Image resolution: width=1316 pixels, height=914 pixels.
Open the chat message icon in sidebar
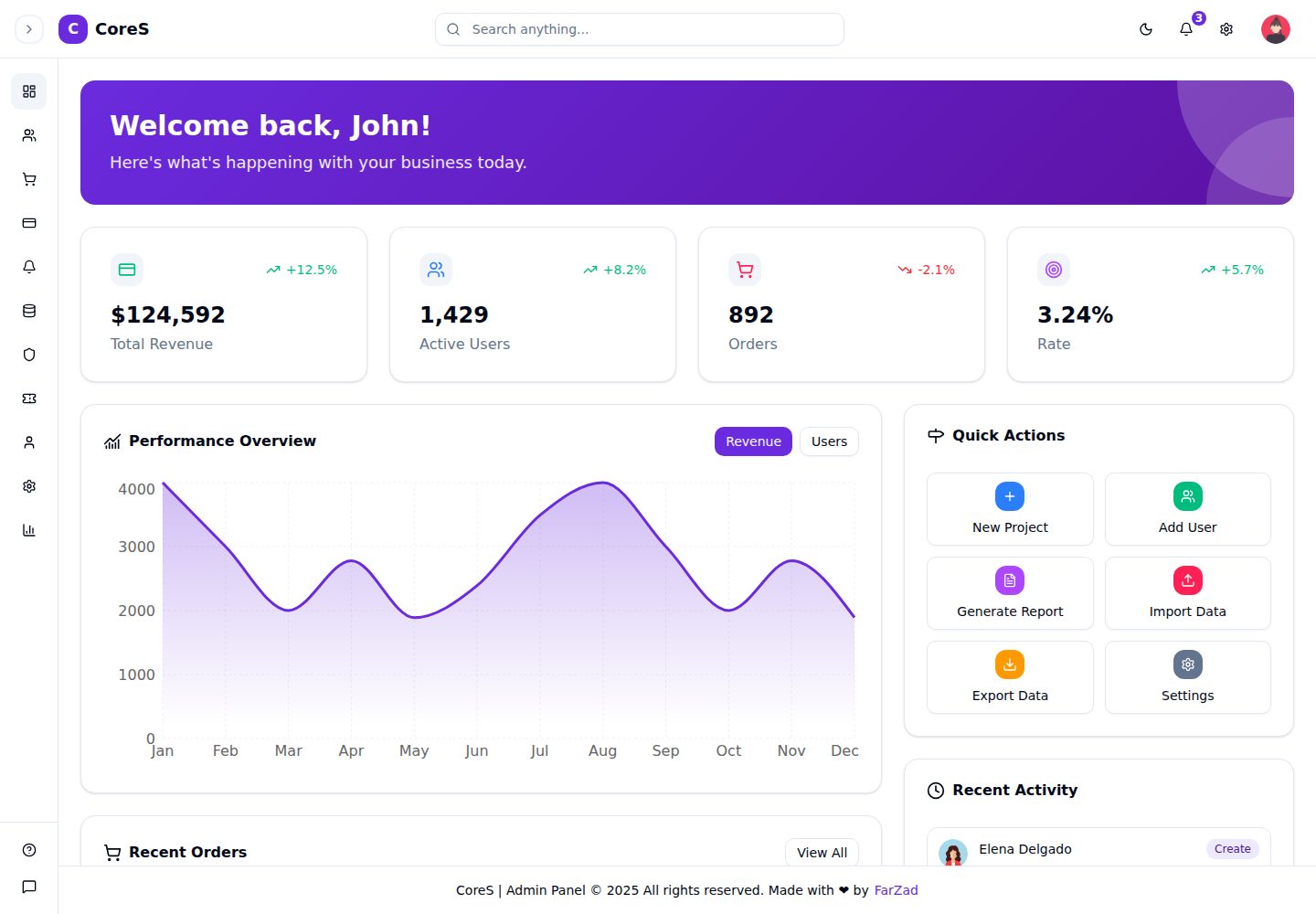click(29, 887)
